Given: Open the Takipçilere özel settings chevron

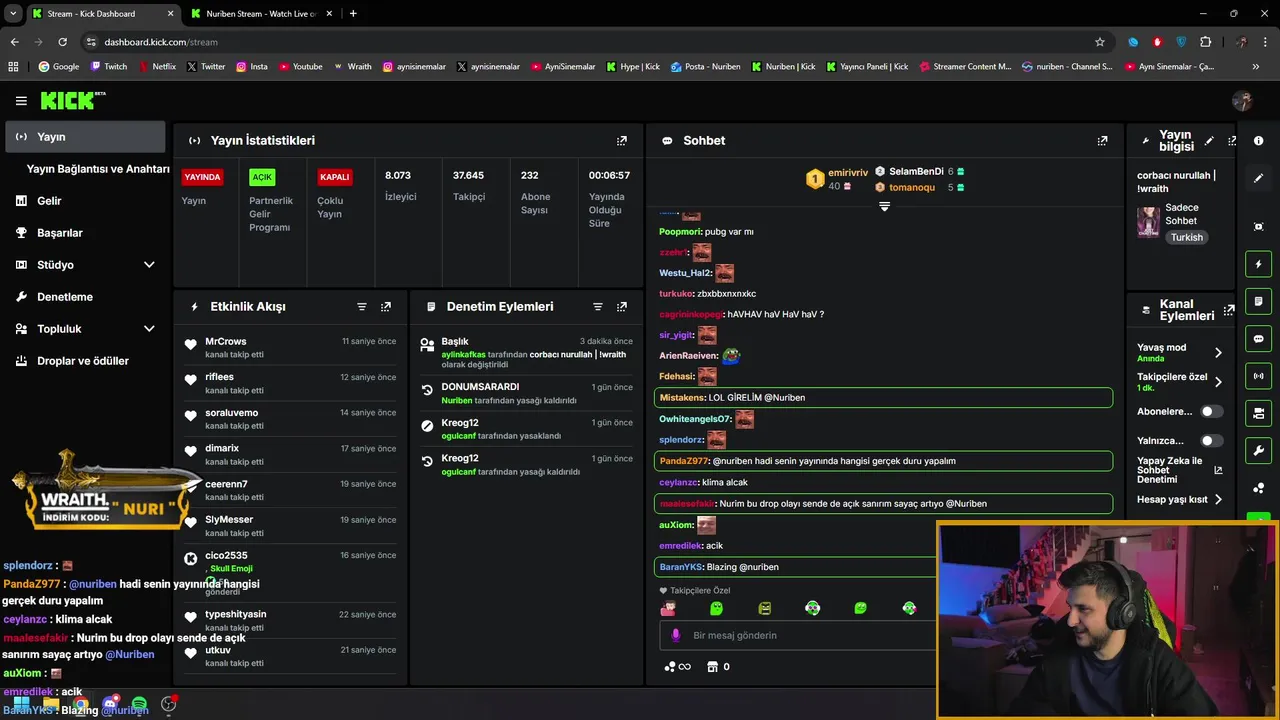Looking at the screenshot, I should (x=1218, y=382).
